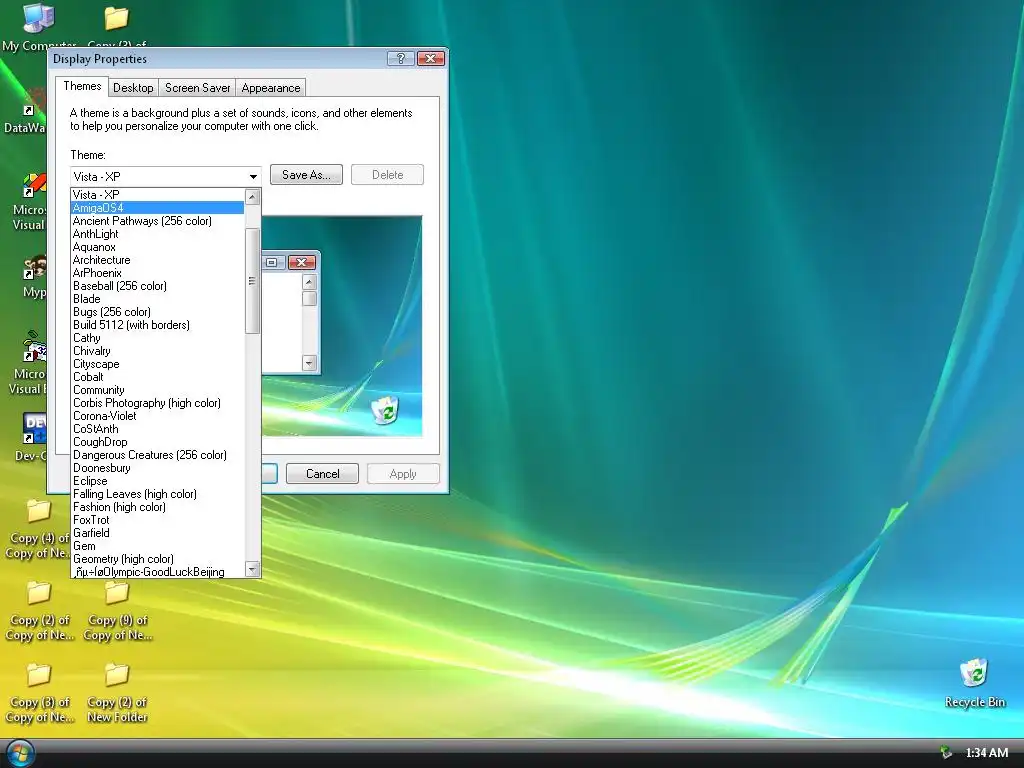Select the Doonesbury theme

click(157, 468)
